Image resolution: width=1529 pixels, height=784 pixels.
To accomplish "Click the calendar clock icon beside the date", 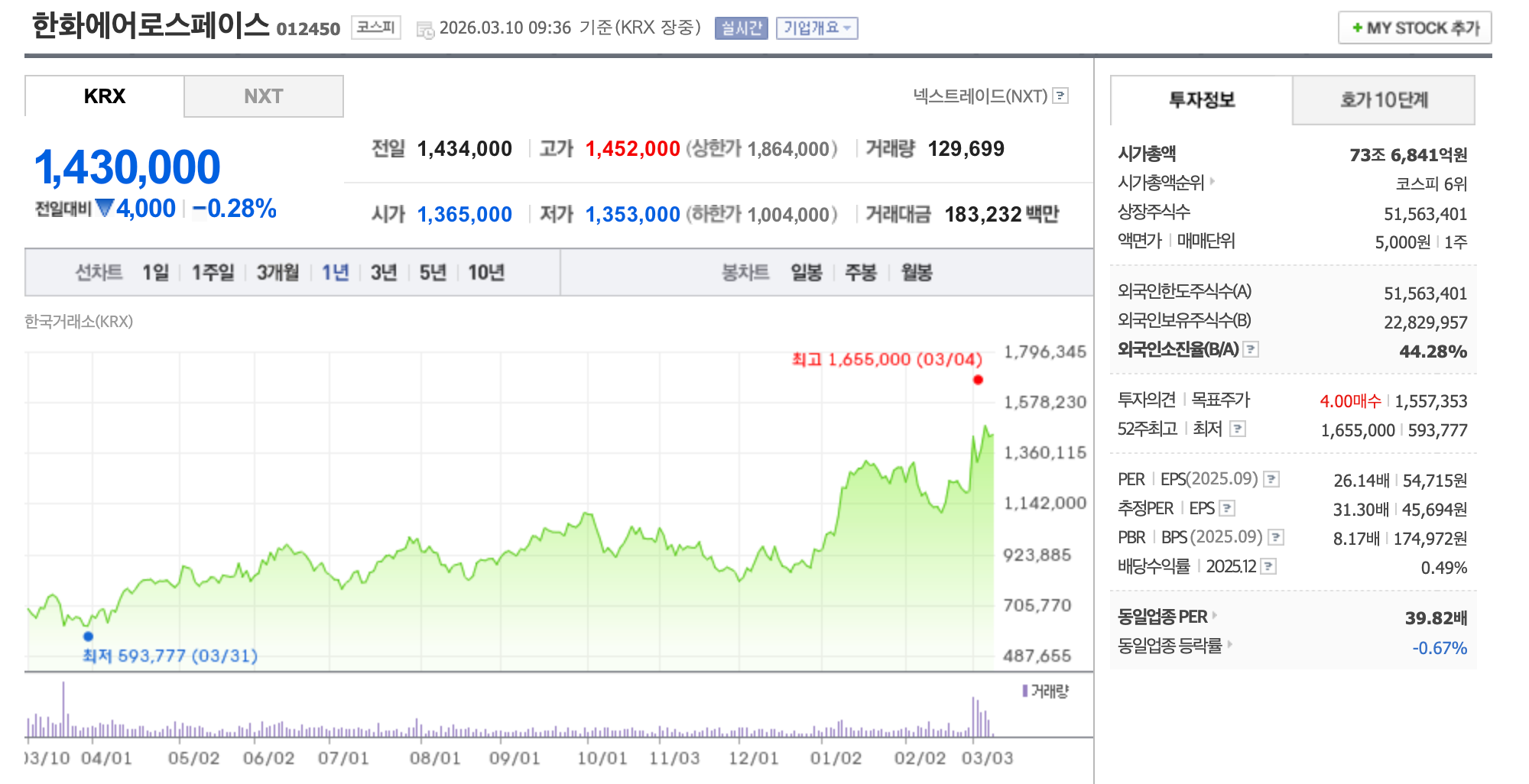I will [425, 30].
